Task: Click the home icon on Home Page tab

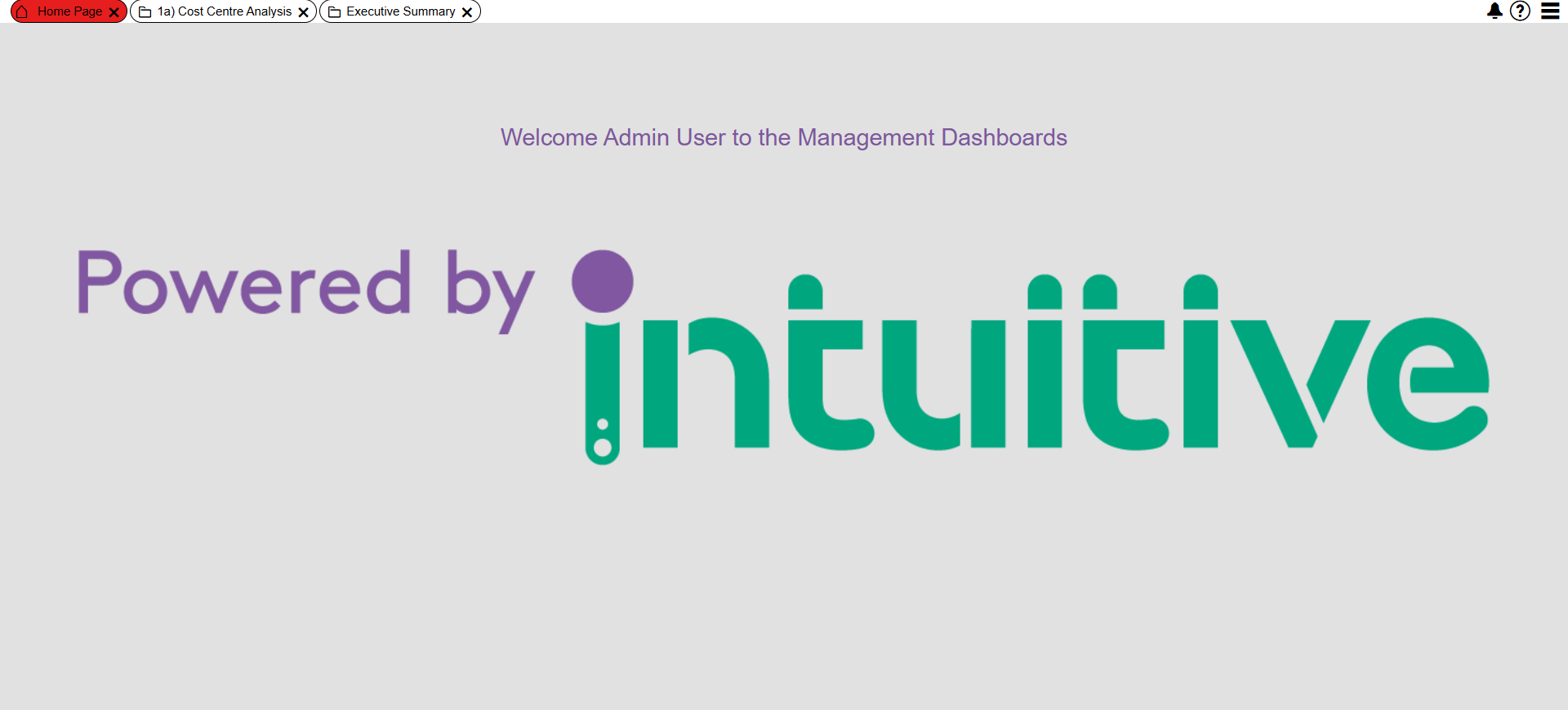Action: (22, 11)
